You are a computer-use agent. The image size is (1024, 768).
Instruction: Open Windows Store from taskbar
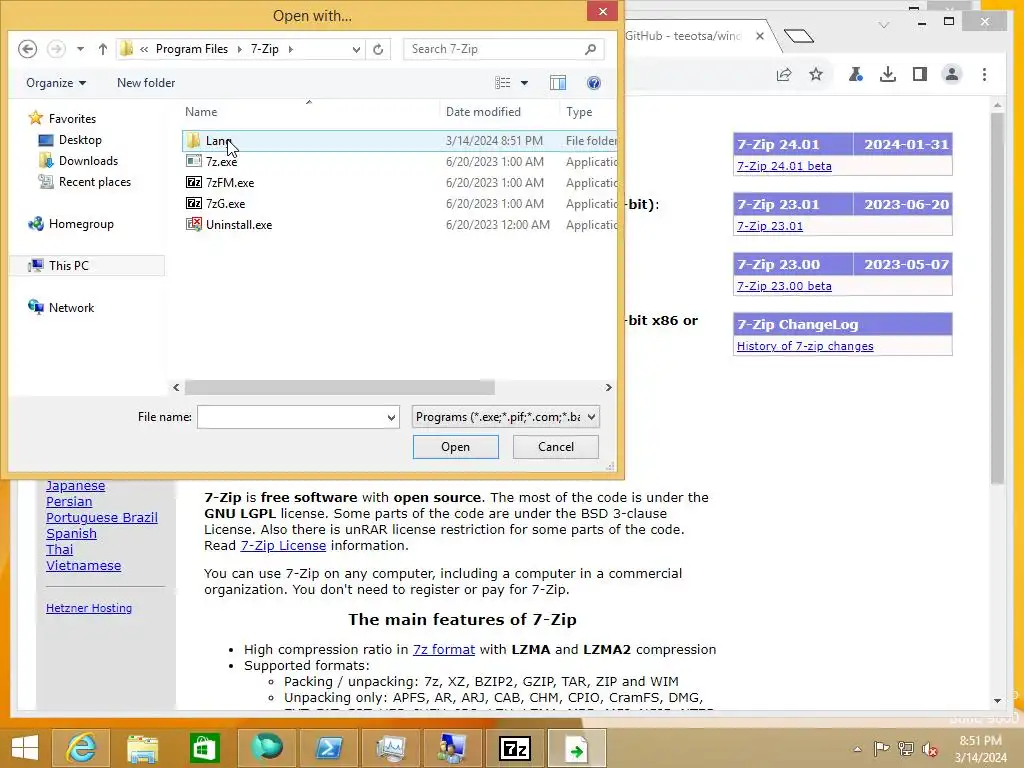[204, 748]
